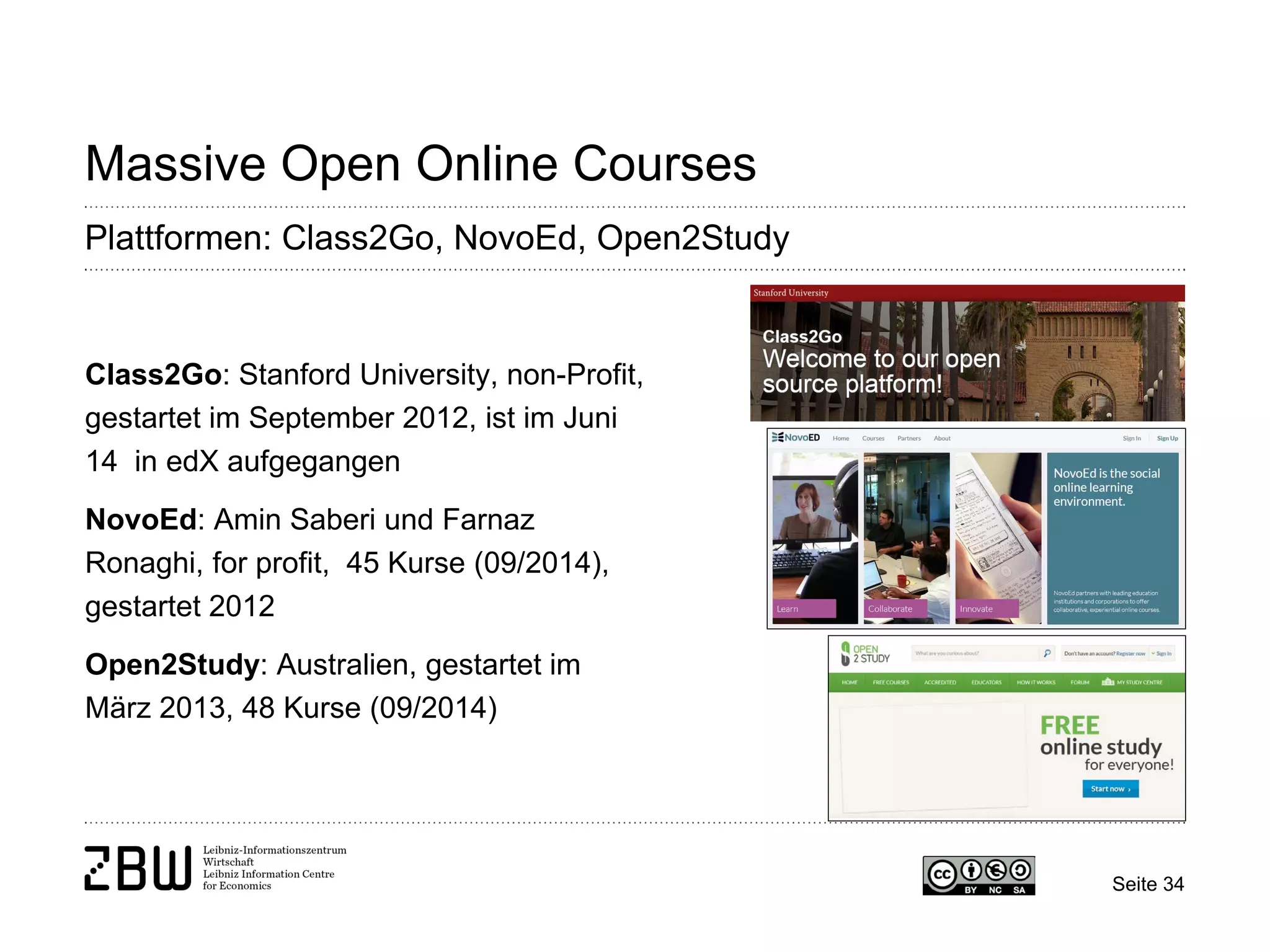Viewport: 1270px width, 952px height.
Task: Click the Creative Commons CC icon
Action: [941, 875]
